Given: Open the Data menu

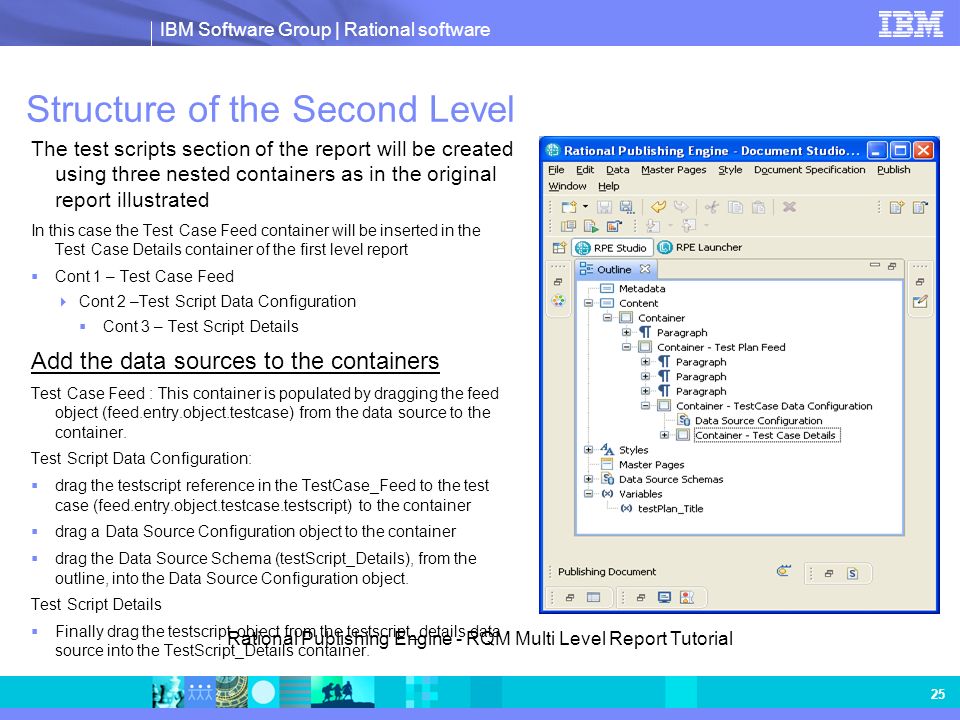Looking at the screenshot, I should click(x=617, y=170).
